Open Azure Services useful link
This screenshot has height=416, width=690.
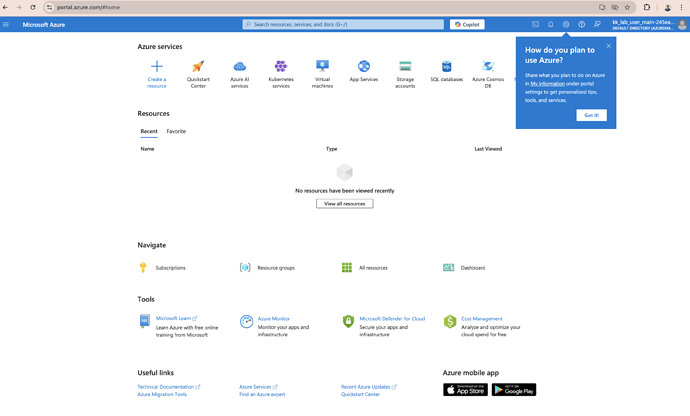[255, 387]
